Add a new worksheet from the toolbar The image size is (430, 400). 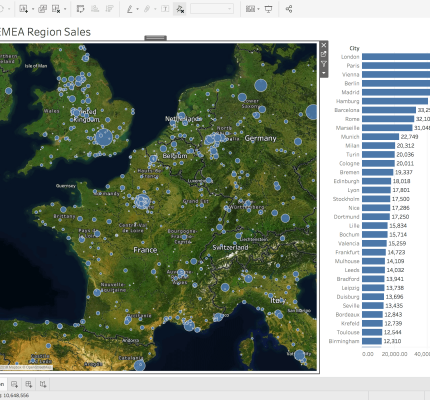[23, 9]
